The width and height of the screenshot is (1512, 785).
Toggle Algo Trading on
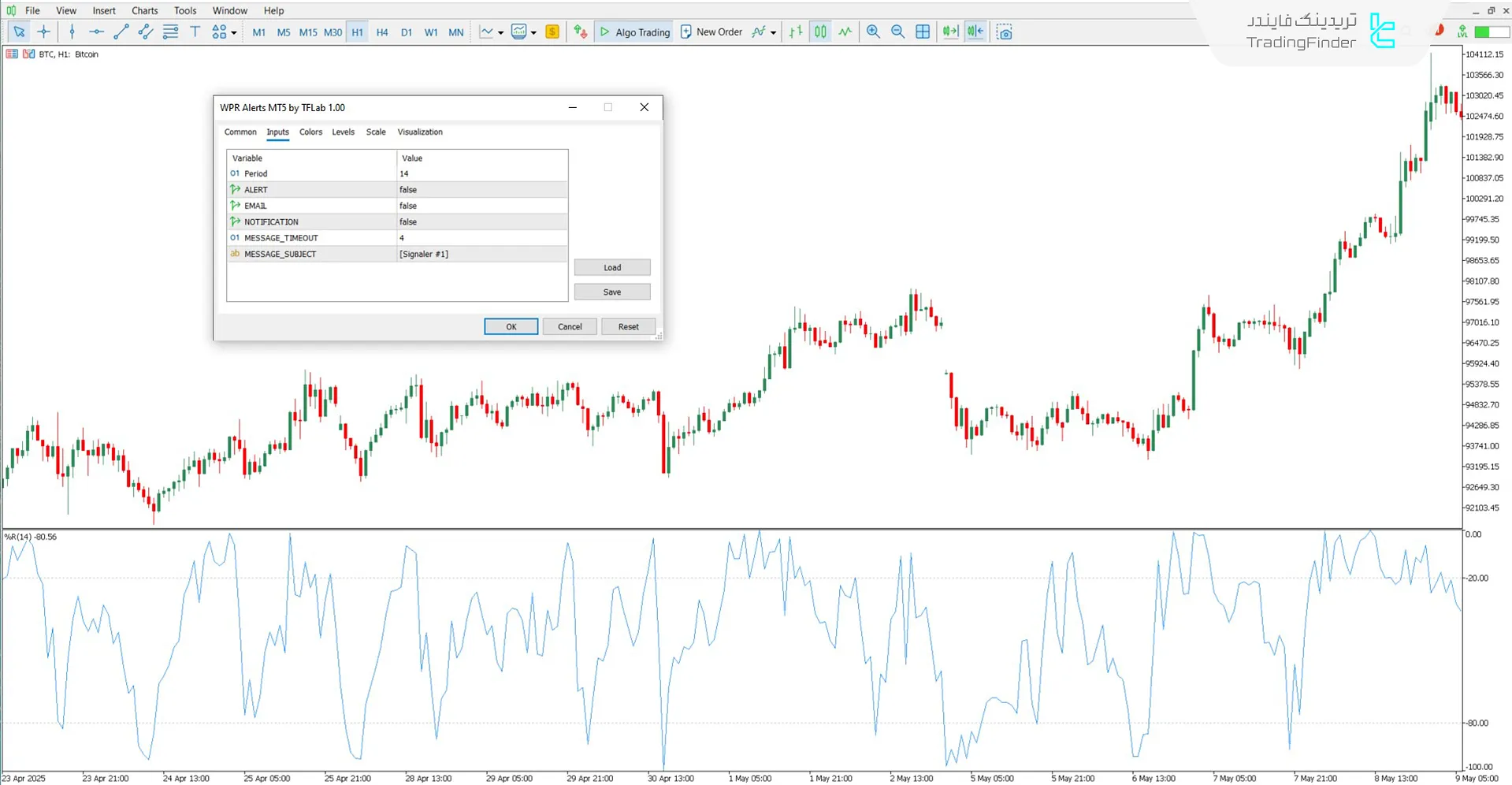coord(634,32)
